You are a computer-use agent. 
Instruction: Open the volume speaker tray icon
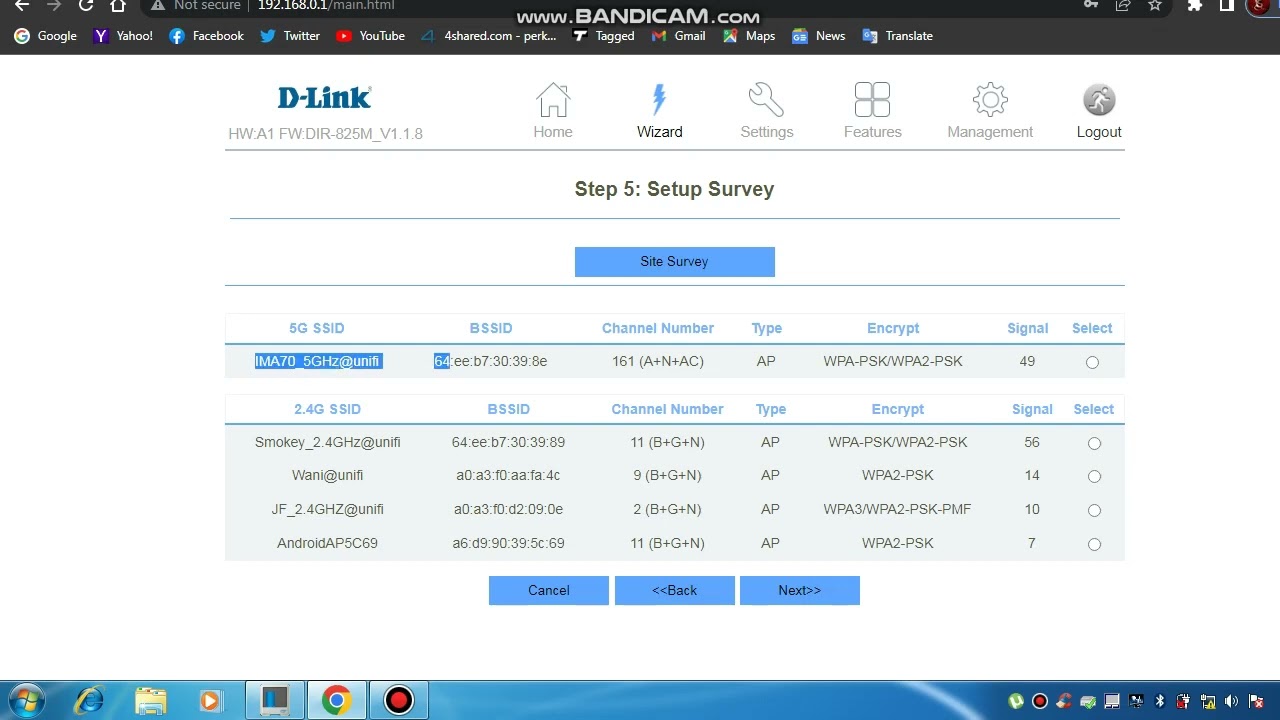[1231, 701]
